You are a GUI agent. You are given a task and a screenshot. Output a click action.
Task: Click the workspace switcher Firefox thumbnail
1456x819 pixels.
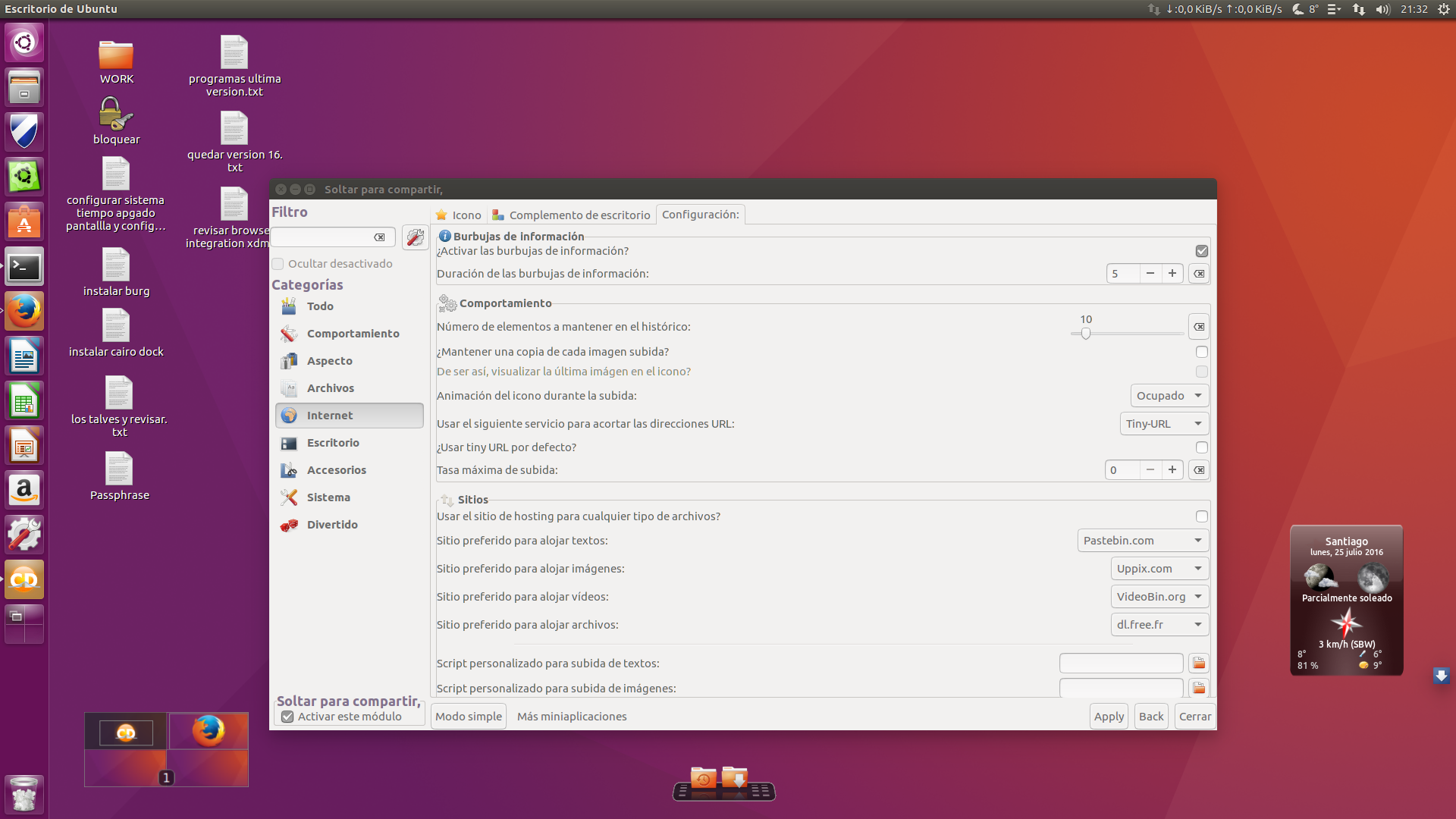[208, 731]
